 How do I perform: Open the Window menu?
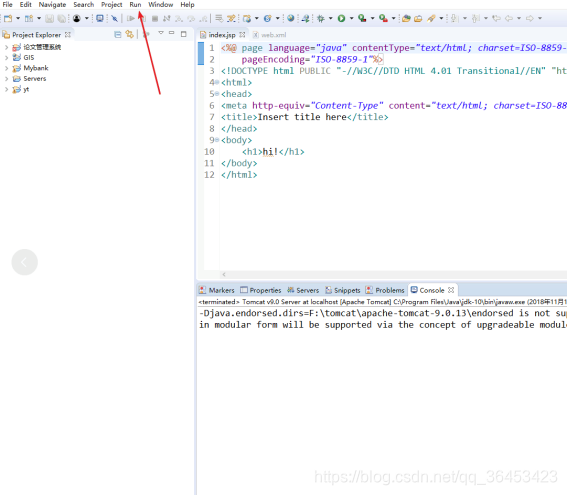coord(161,5)
